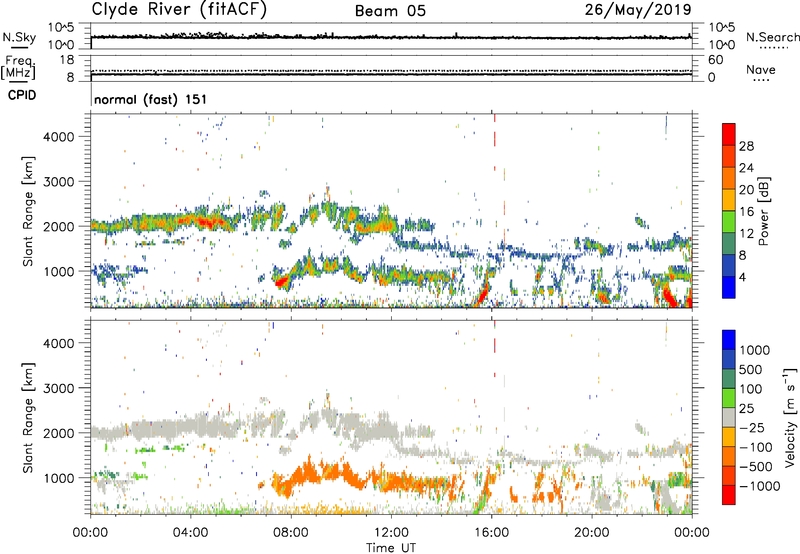
Task: Click the 'Beam 05' label
Action: [390, 11]
